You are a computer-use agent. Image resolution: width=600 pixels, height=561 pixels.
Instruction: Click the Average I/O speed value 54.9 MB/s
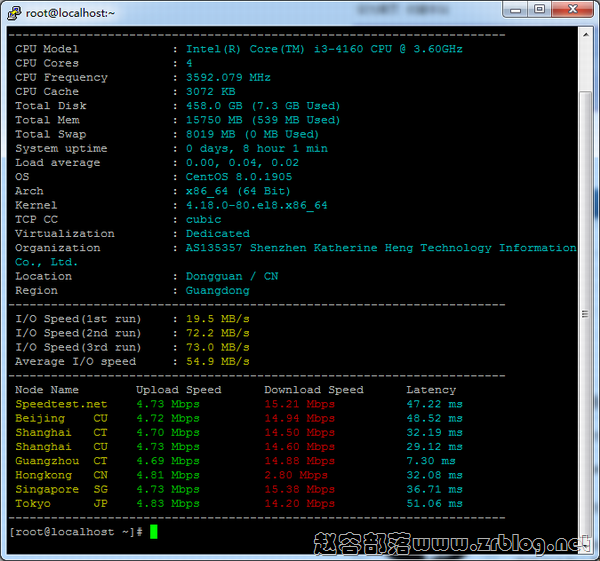(x=217, y=361)
